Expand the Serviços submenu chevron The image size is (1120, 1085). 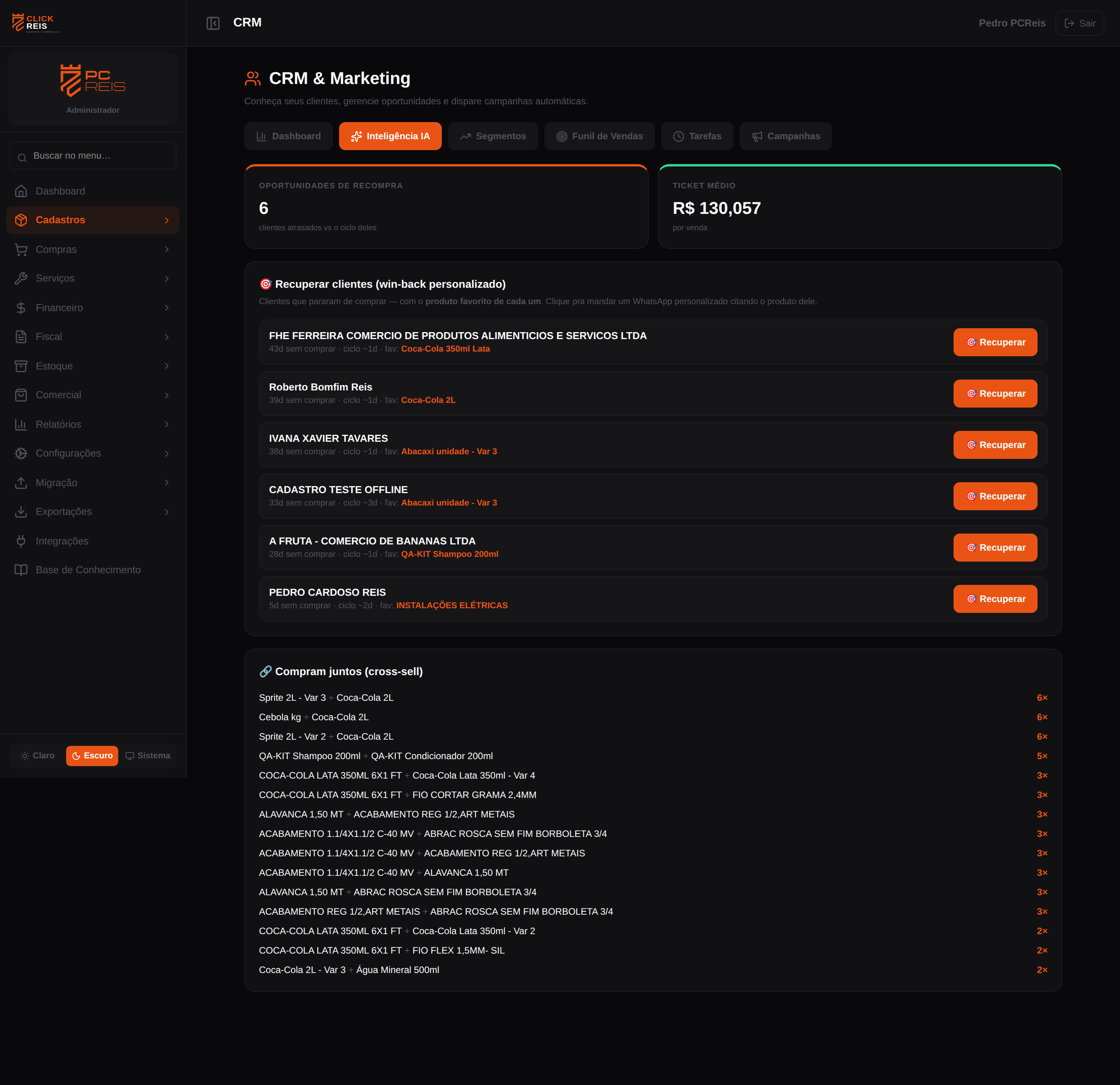coord(167,278)
